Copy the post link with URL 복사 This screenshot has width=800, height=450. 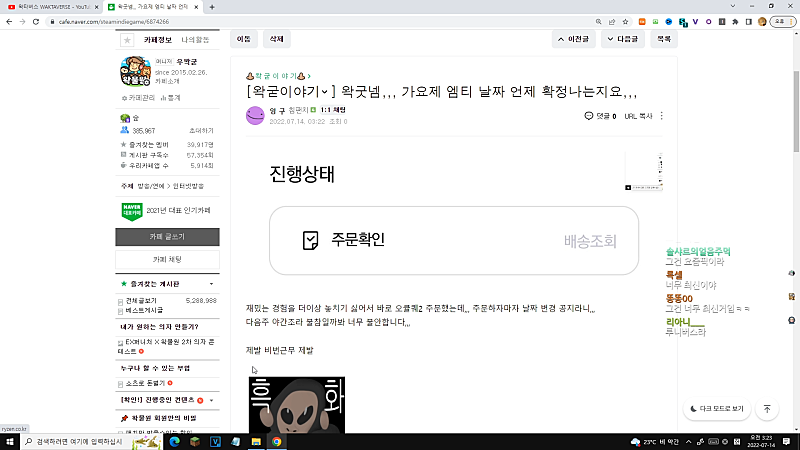tap(638, 116)
